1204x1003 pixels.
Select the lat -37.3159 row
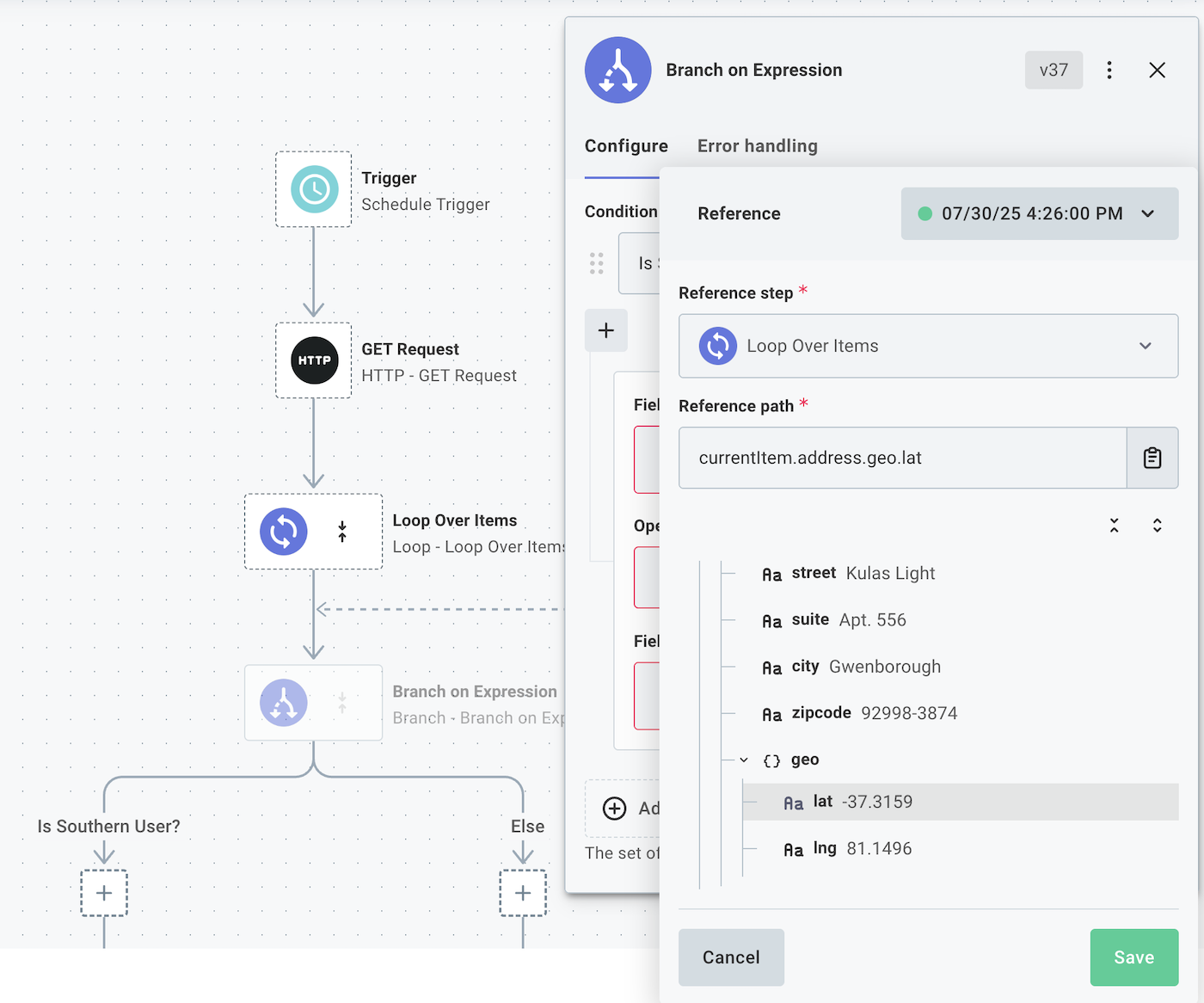pos(961,802)
